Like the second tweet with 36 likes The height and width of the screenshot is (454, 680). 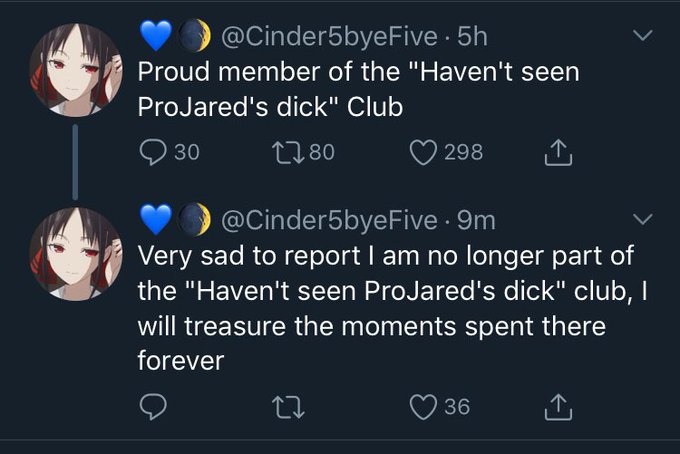423,407
